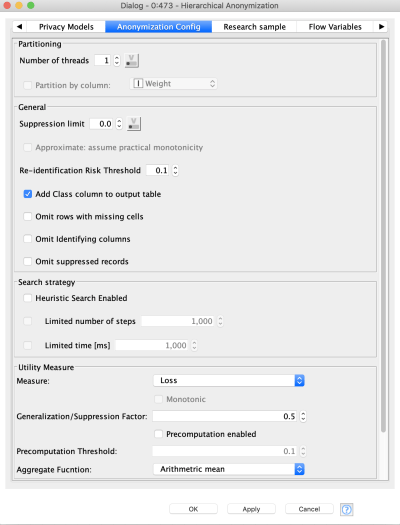Click the green zoom window button

coord(30,5)
